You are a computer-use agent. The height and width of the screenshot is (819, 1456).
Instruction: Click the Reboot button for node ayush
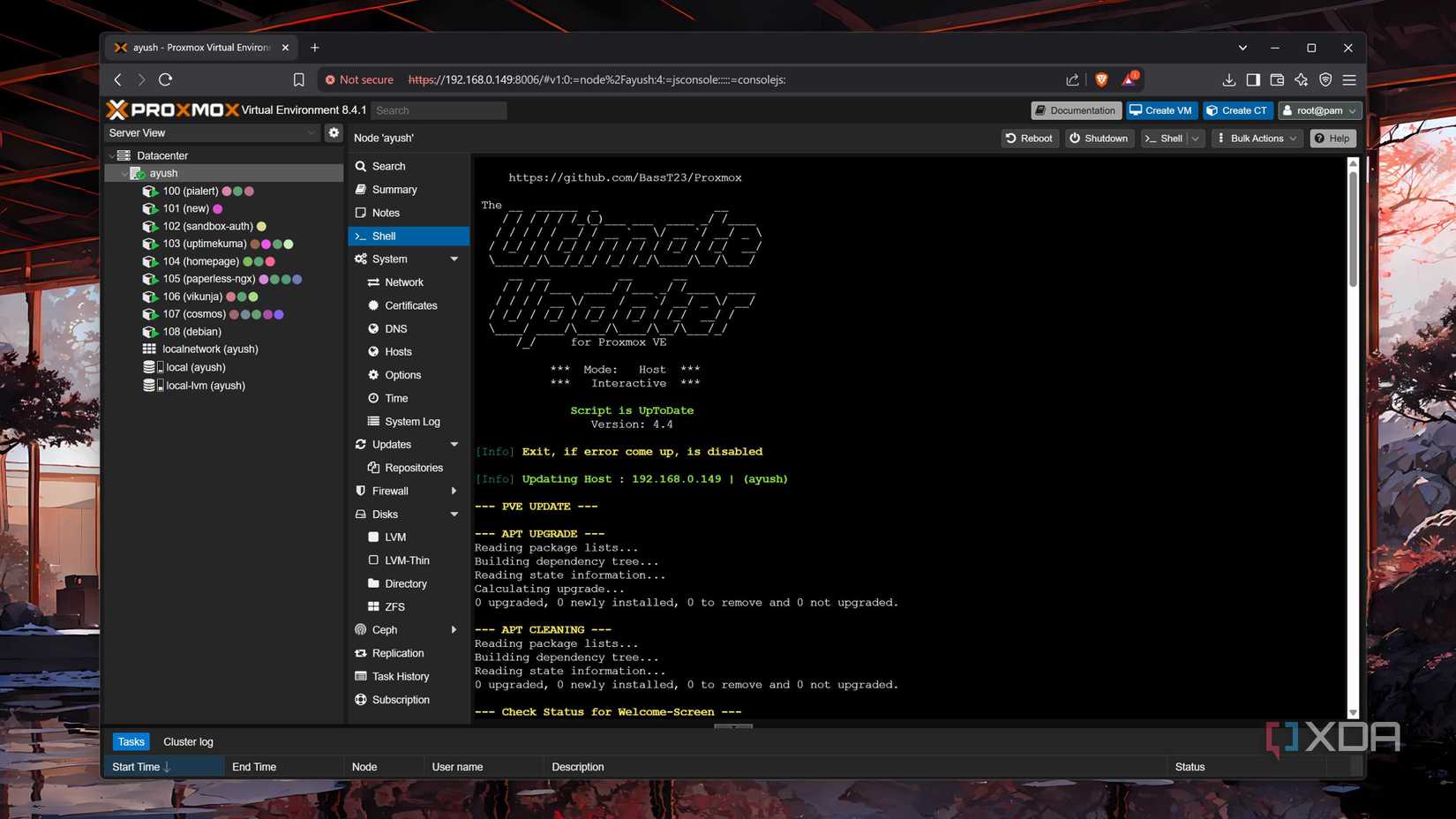coord(1028,138)
